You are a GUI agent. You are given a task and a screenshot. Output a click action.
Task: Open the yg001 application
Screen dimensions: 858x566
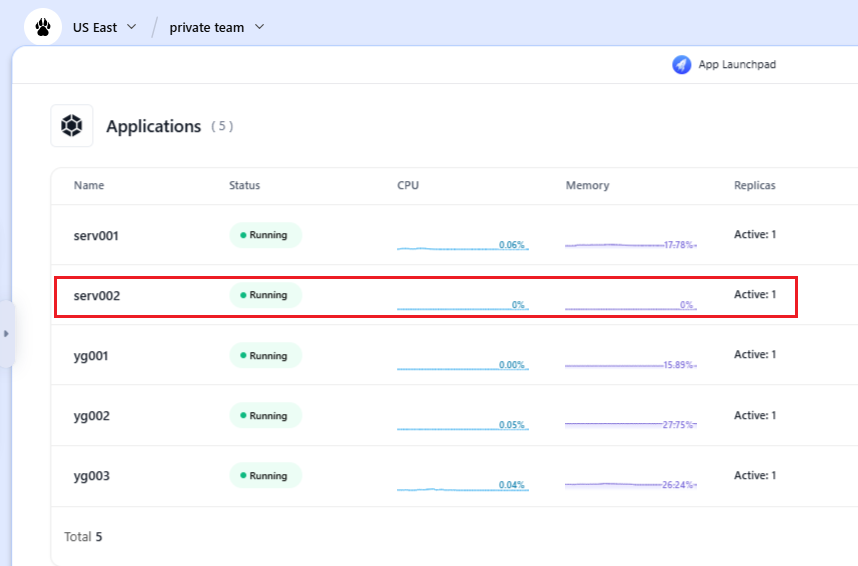tap(91, 356)
